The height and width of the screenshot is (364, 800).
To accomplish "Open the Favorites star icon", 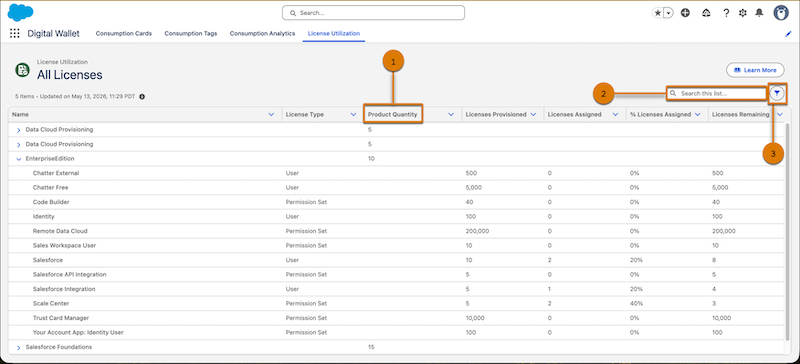I will (x=657, y=13).
